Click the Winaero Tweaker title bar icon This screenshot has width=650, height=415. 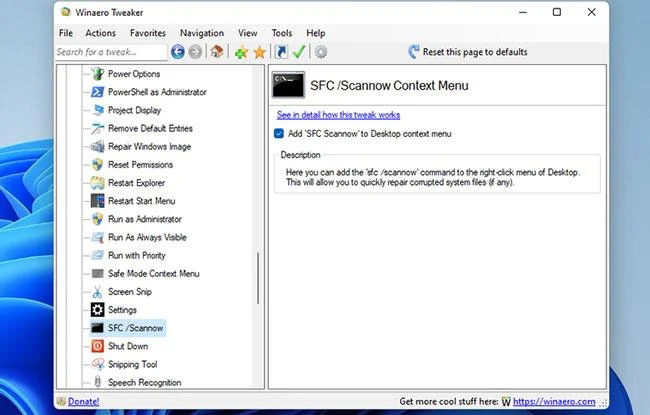(x=65, y=12)
